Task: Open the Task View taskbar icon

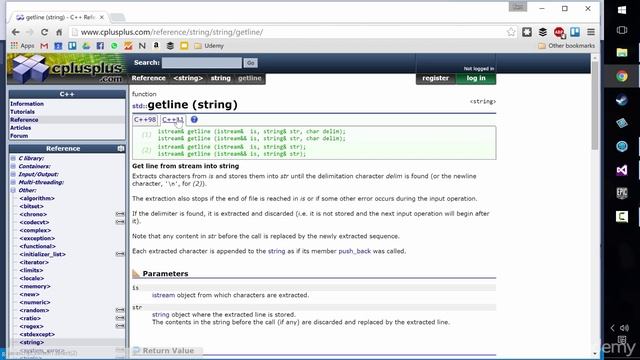Action: (x=622, y=30)
